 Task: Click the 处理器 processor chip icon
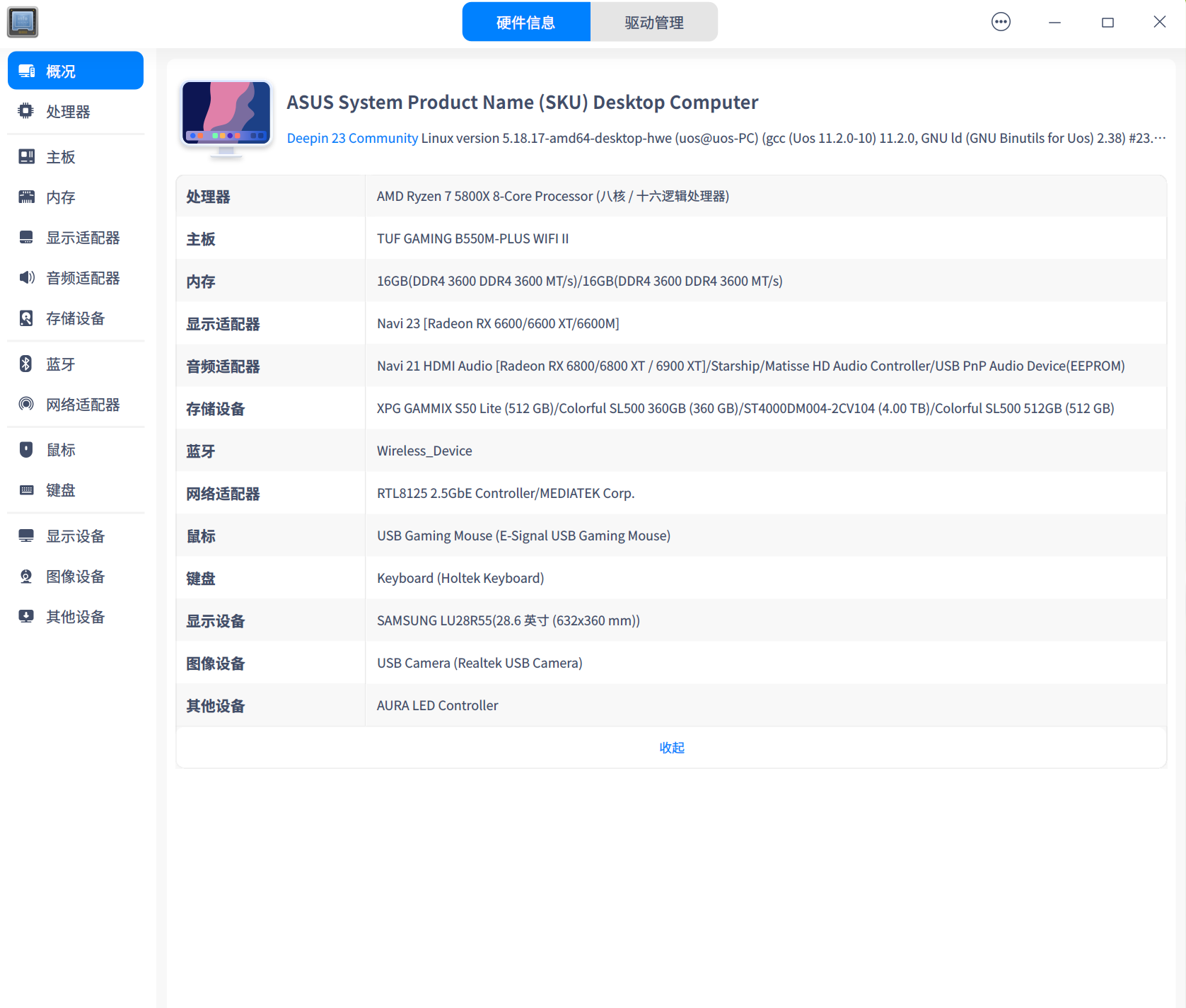26,111
